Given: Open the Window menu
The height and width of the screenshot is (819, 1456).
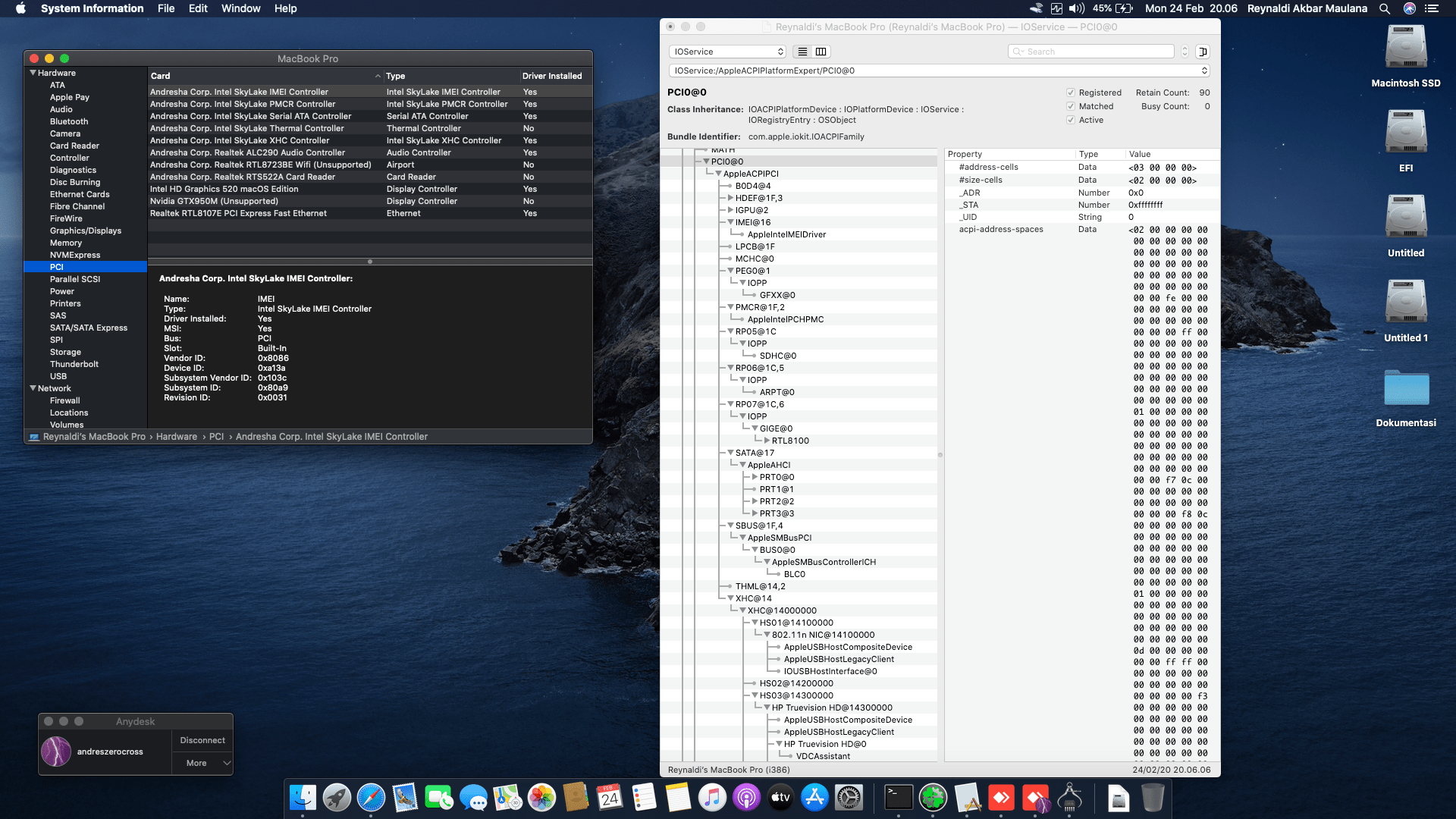Looking at the screenshot, I should click(x=240, y=8).
